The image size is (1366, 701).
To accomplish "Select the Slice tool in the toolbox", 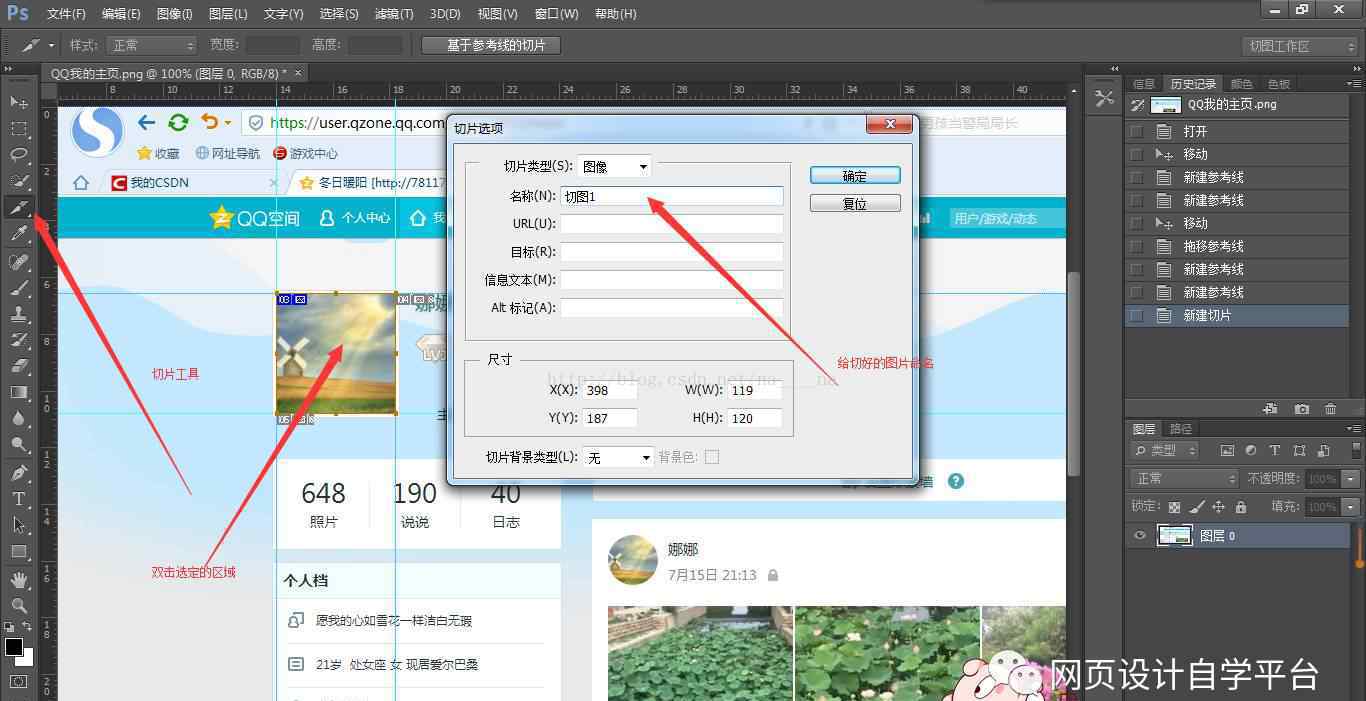I will [19, 207].
